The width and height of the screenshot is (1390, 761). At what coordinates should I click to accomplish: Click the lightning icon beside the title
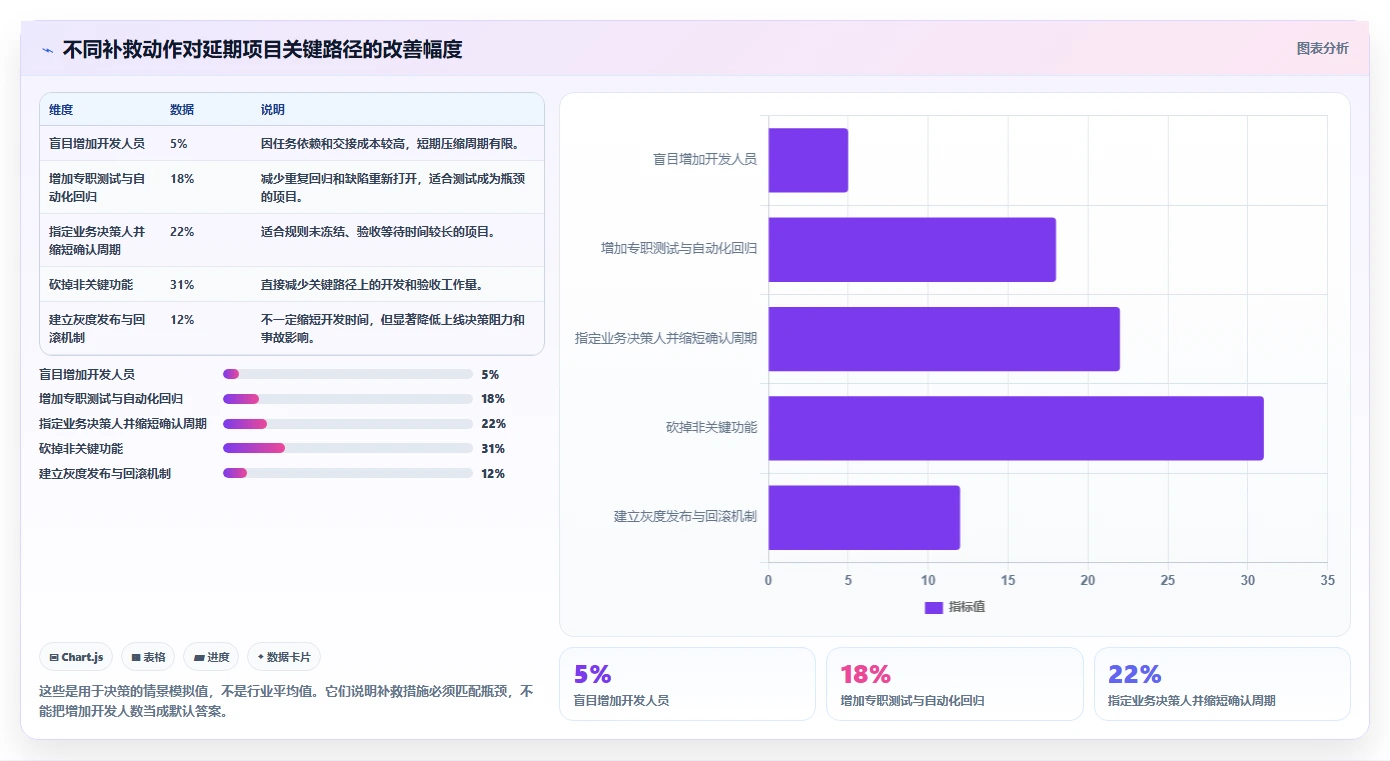(48, 50)
